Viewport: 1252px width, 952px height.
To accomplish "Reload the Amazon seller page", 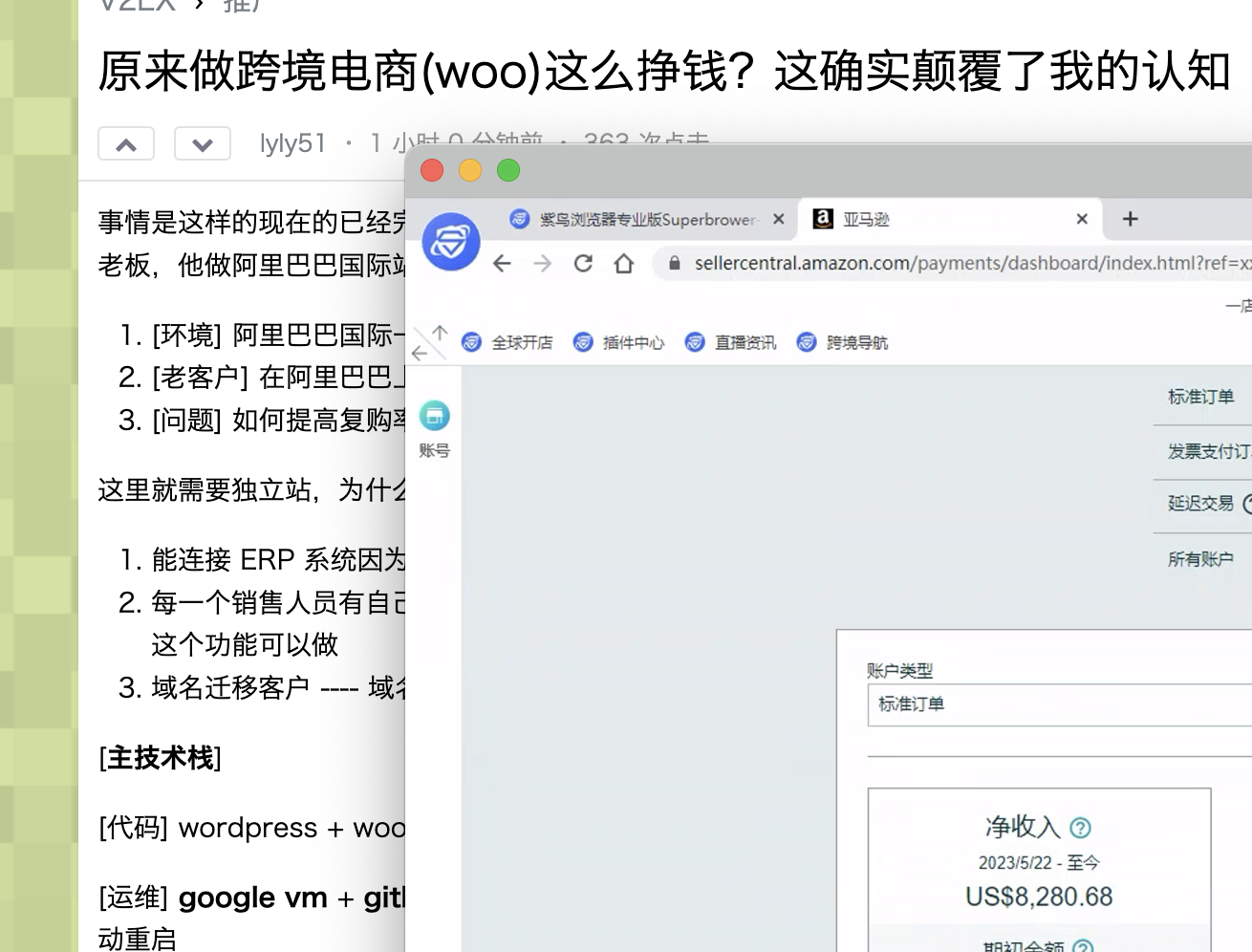I will click(583, 264).
